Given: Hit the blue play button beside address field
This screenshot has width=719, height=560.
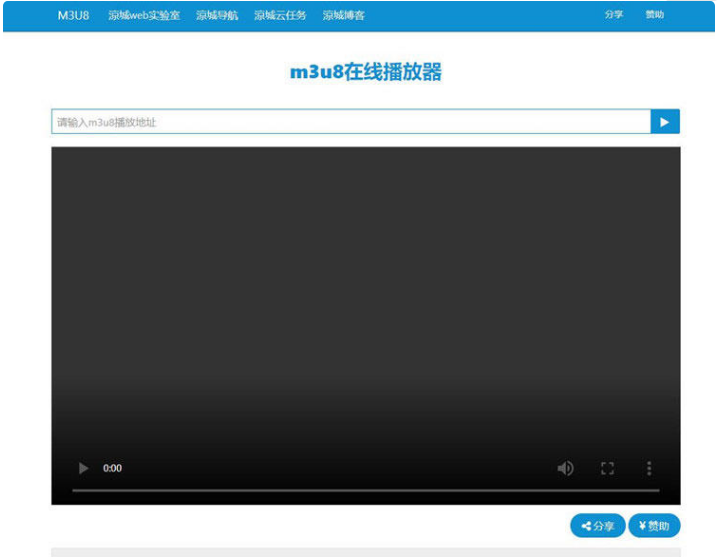Looking at the screenshot, I should pyautogui.click(x=665, y=122).
